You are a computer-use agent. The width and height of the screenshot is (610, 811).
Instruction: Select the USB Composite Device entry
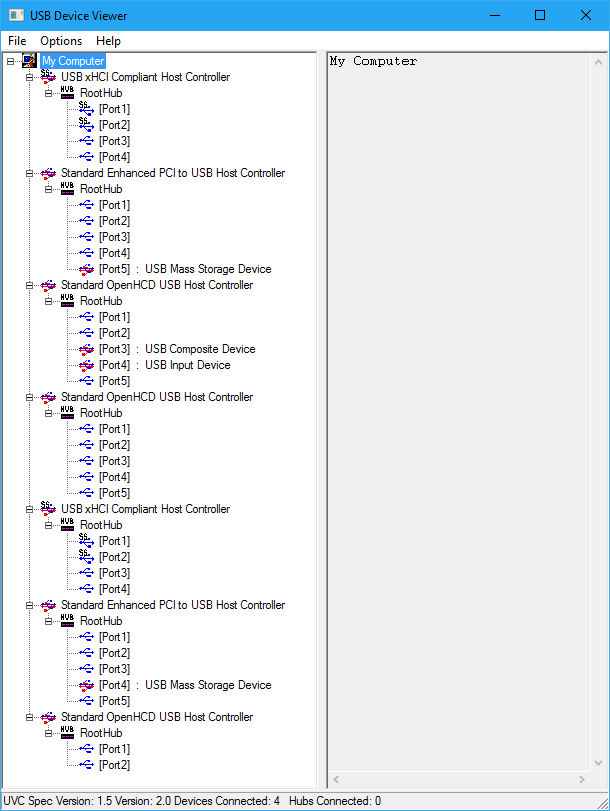[200, 349]
